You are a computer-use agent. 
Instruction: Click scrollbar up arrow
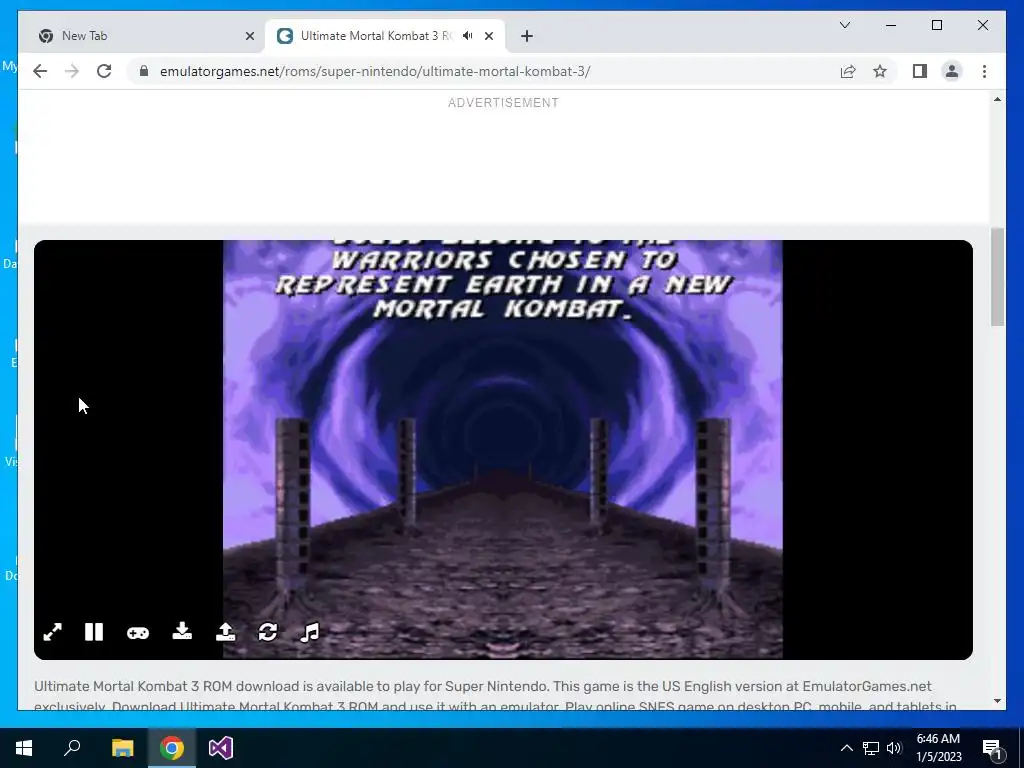pyautogui.click(x=997, y=99)
